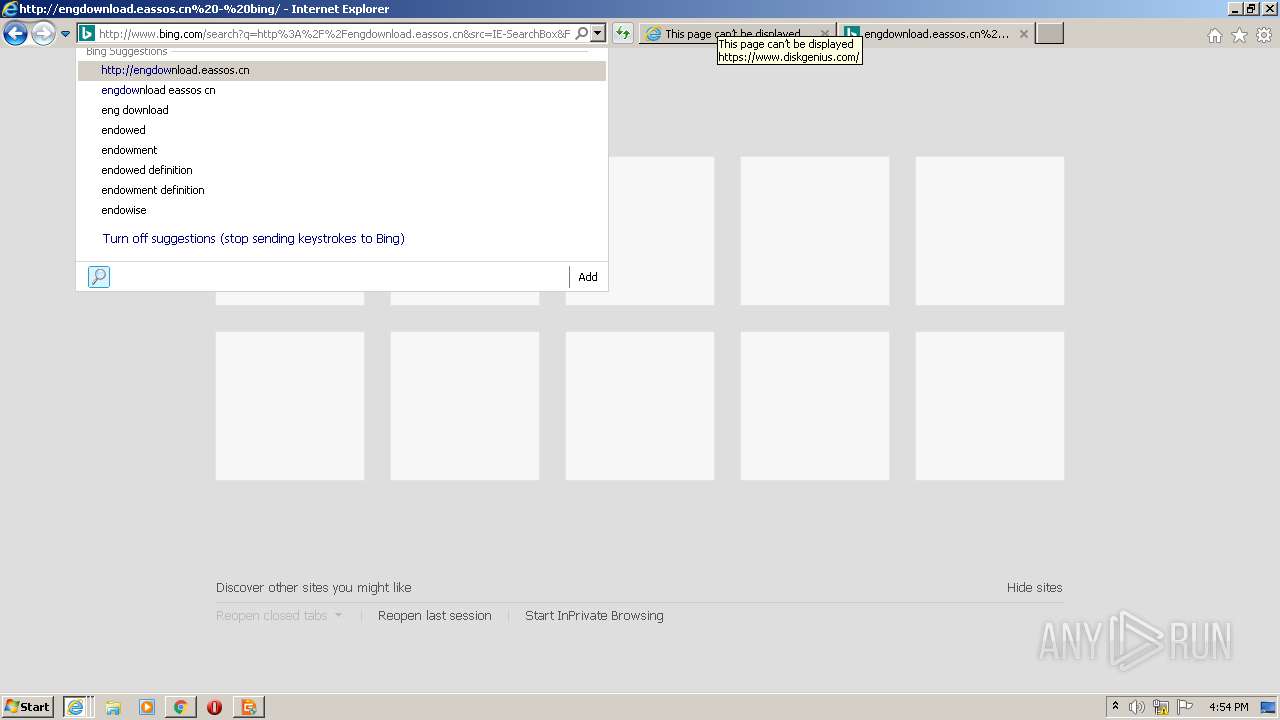Click the Internet Explorer taskbar icon
Image resolution: width=1280 pixels, height=720 pixels.
point(76,707)
